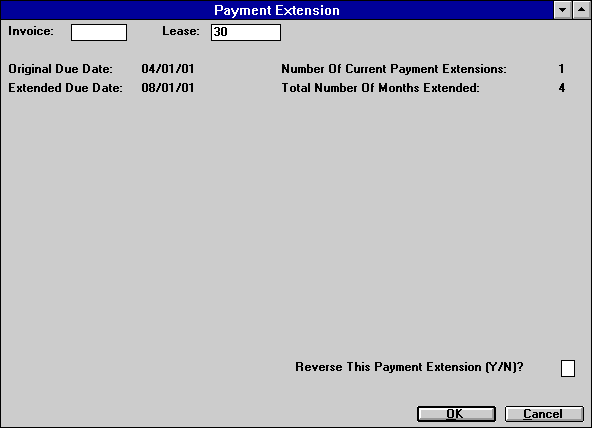This screenshot has height=428, width=592.
Task: Click the Number Of Current Payment Extensions label
Action: click(394, 69)
